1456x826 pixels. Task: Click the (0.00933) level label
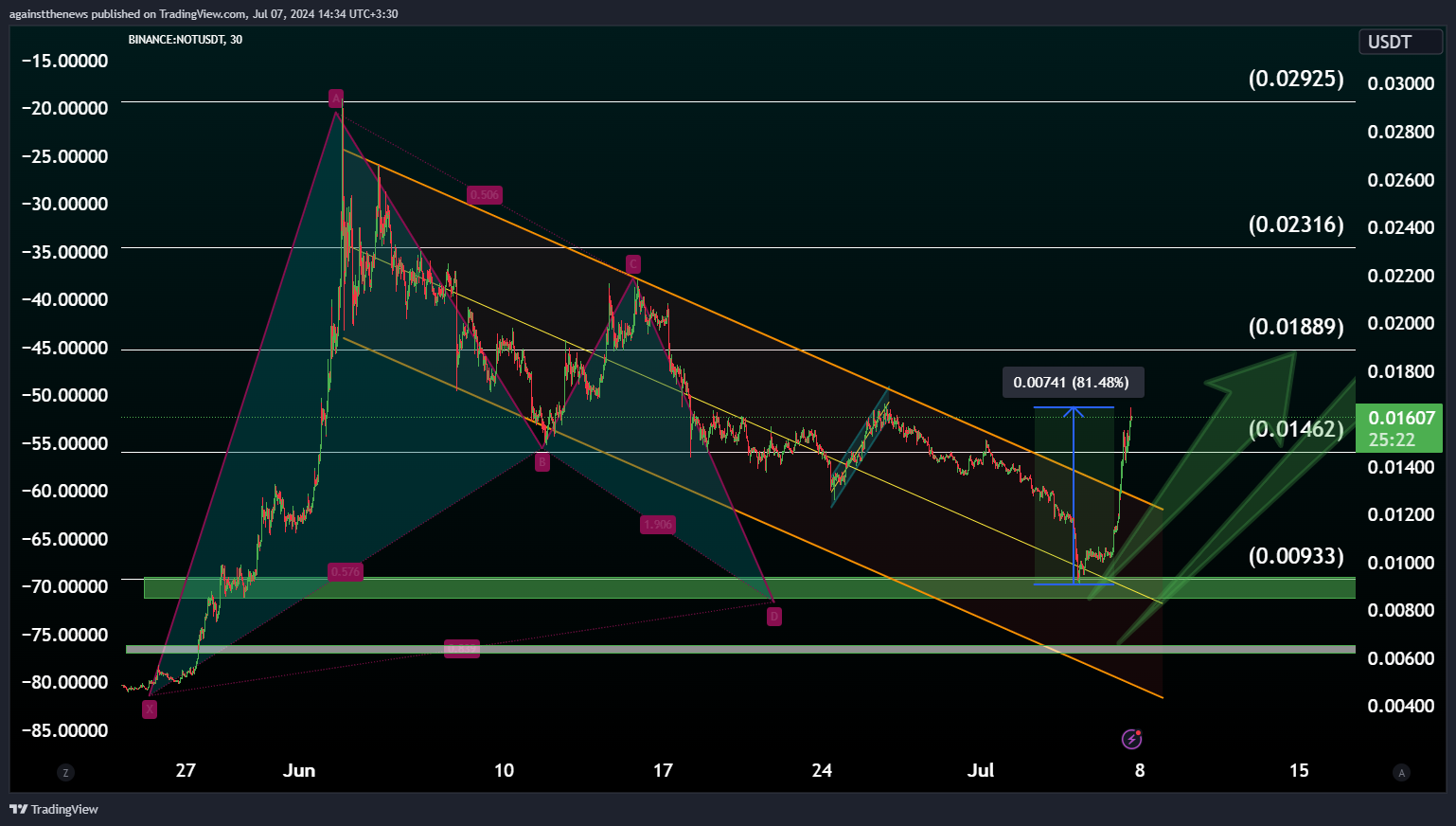1296,556
